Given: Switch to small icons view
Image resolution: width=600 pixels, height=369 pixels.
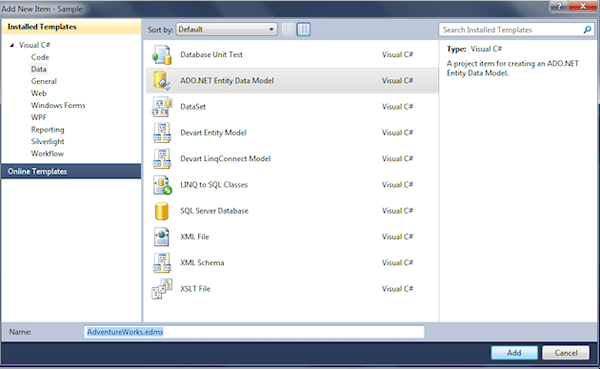Looking at the screenshot, I should tap(288, 29).
